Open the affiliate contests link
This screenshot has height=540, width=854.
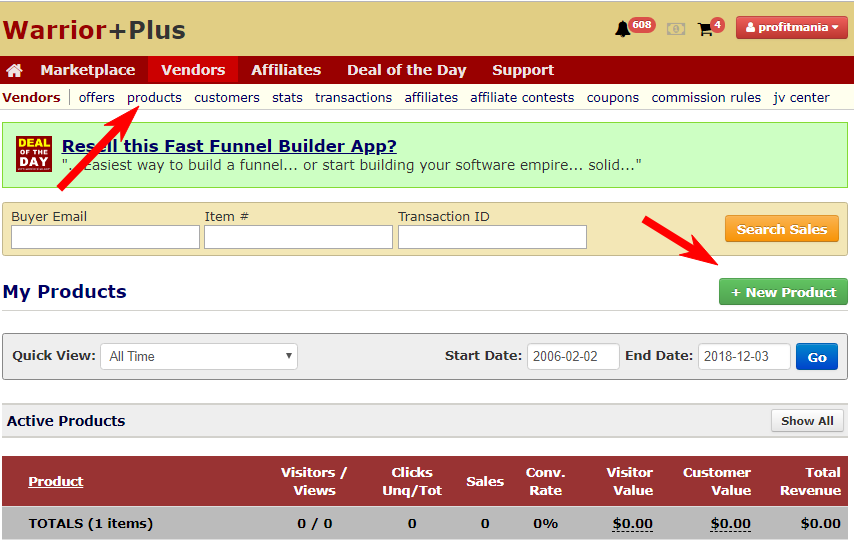[x=522, y=98]
